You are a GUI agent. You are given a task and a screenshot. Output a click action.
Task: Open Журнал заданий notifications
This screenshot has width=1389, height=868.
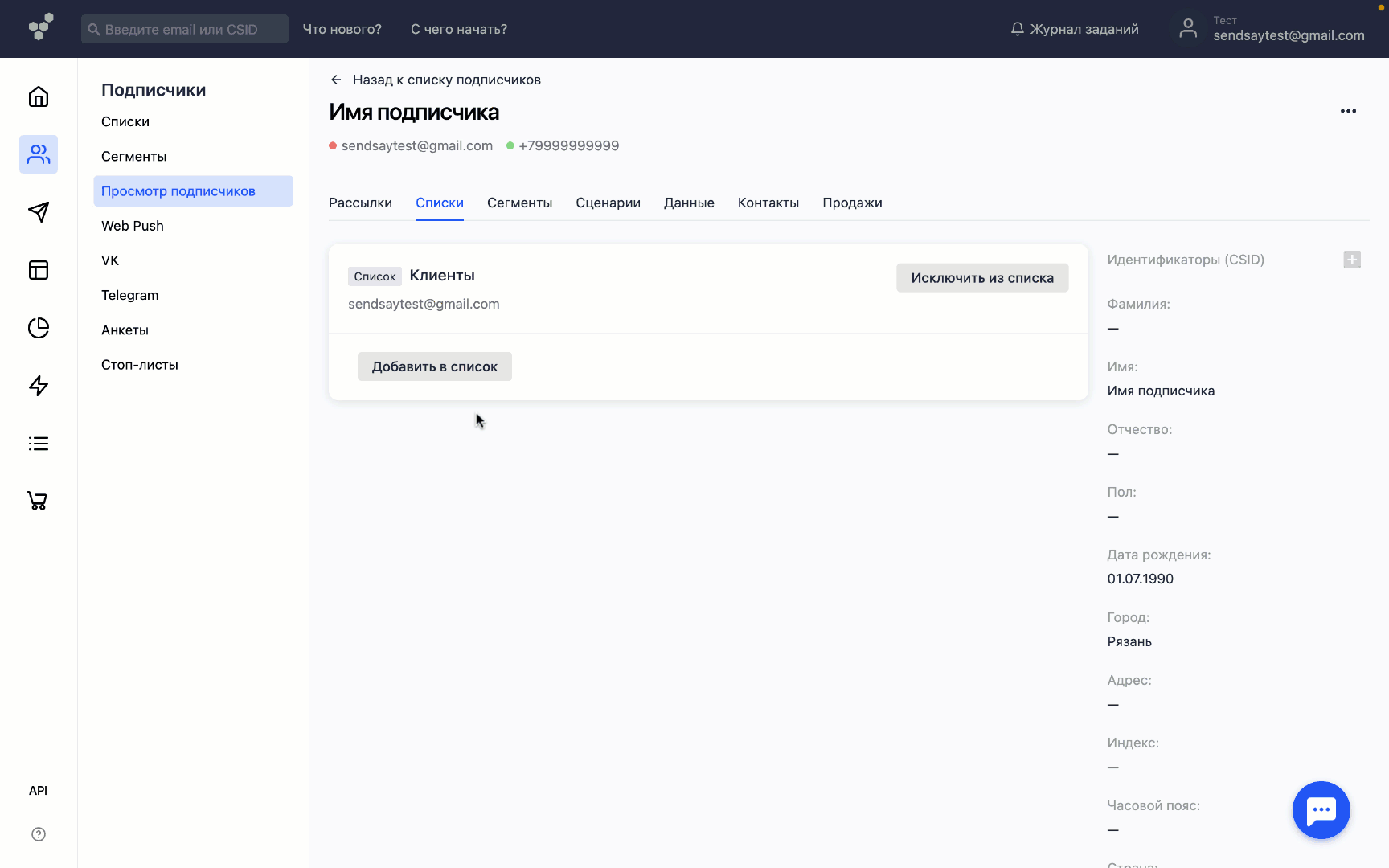coord(1074,29)
